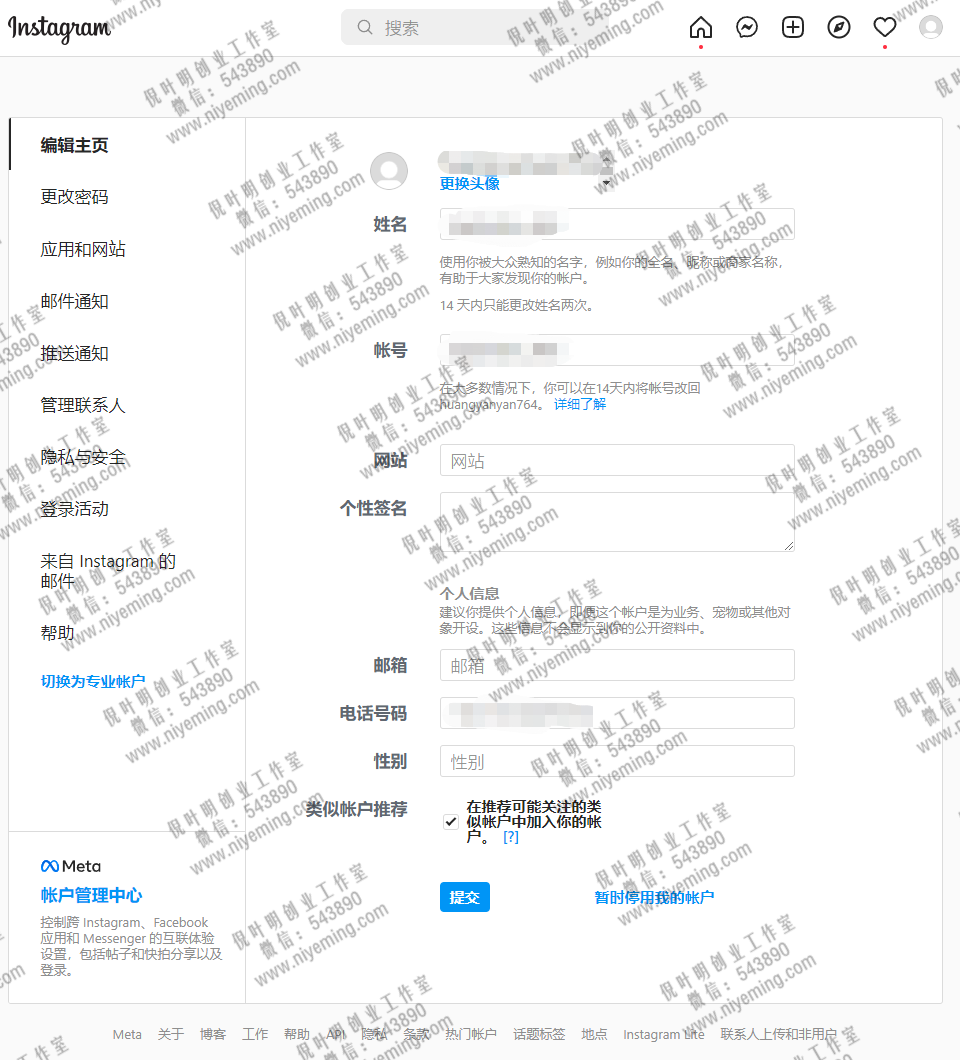Open 邮件通知 settings

coord(74,301)
